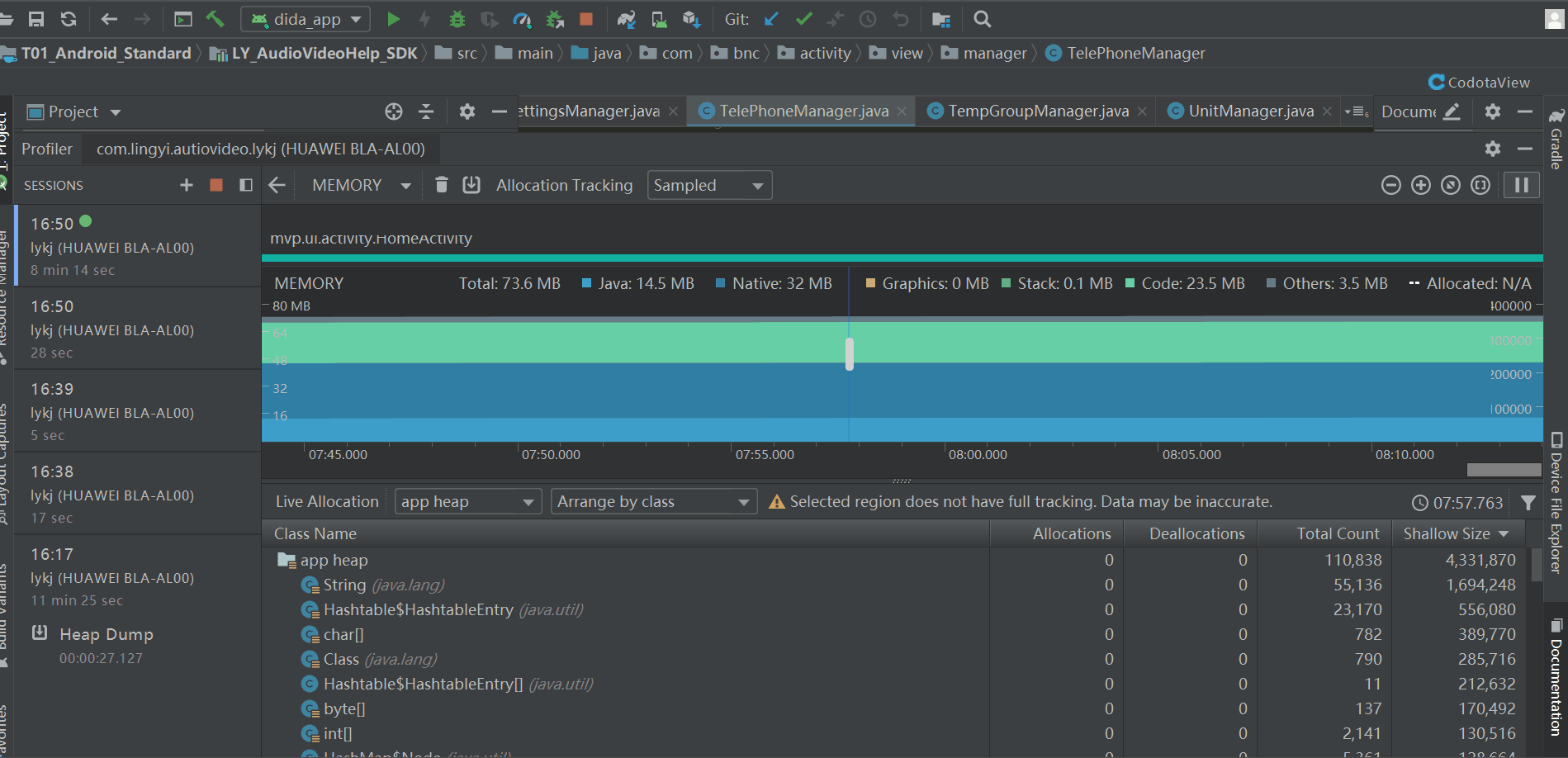Commit changes with the green check icon
This screenshot has width=1568, height=758.
click(803, 19)
